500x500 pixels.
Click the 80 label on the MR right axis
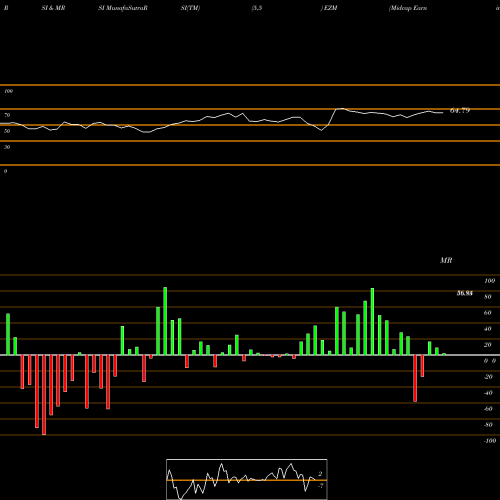coord(488,297)
